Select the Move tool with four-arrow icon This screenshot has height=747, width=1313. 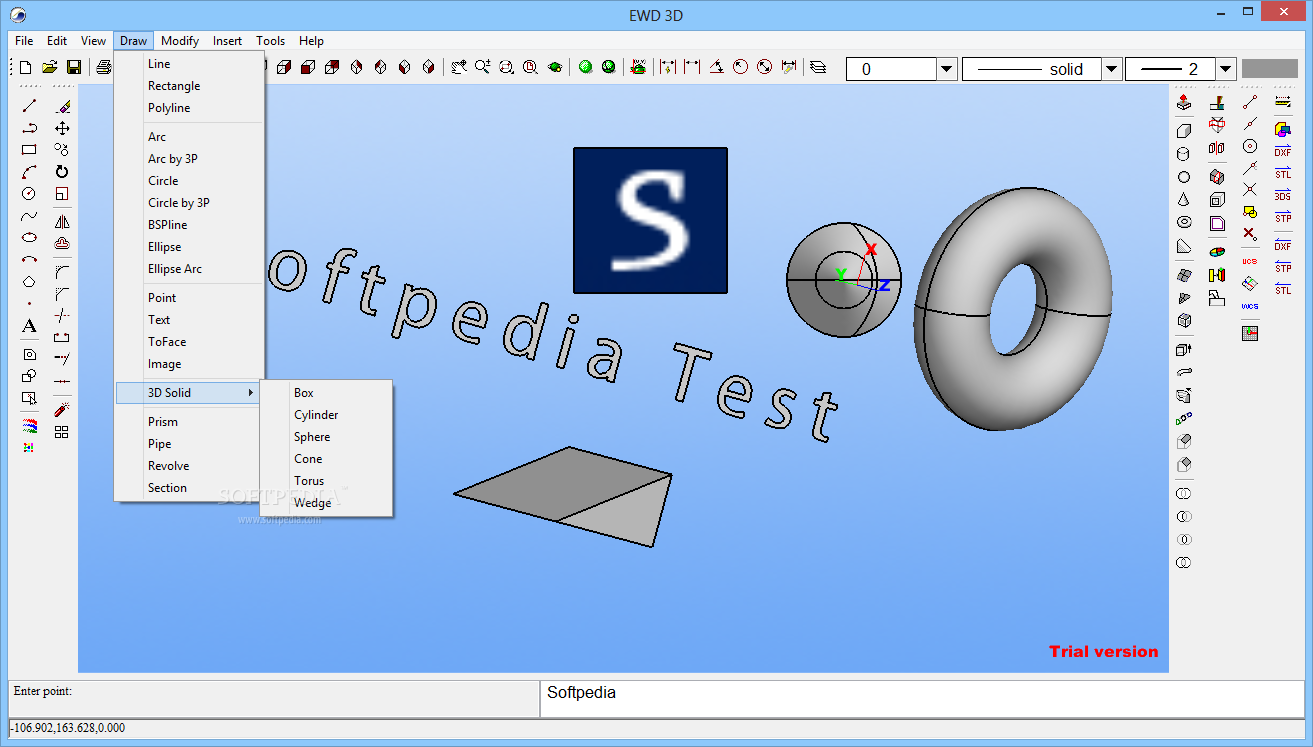[x=62, y=128]
